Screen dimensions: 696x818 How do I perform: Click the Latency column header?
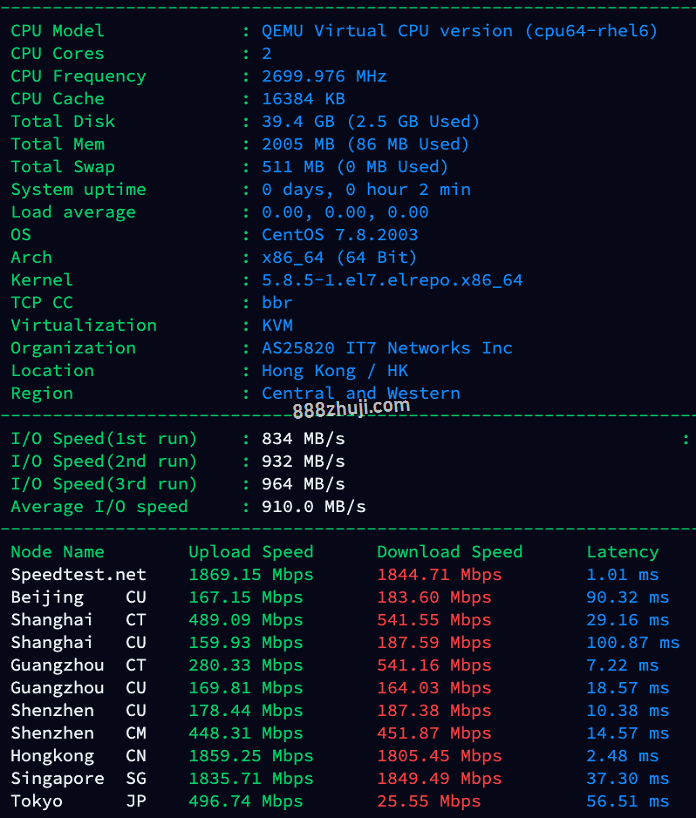coord(622,552)
